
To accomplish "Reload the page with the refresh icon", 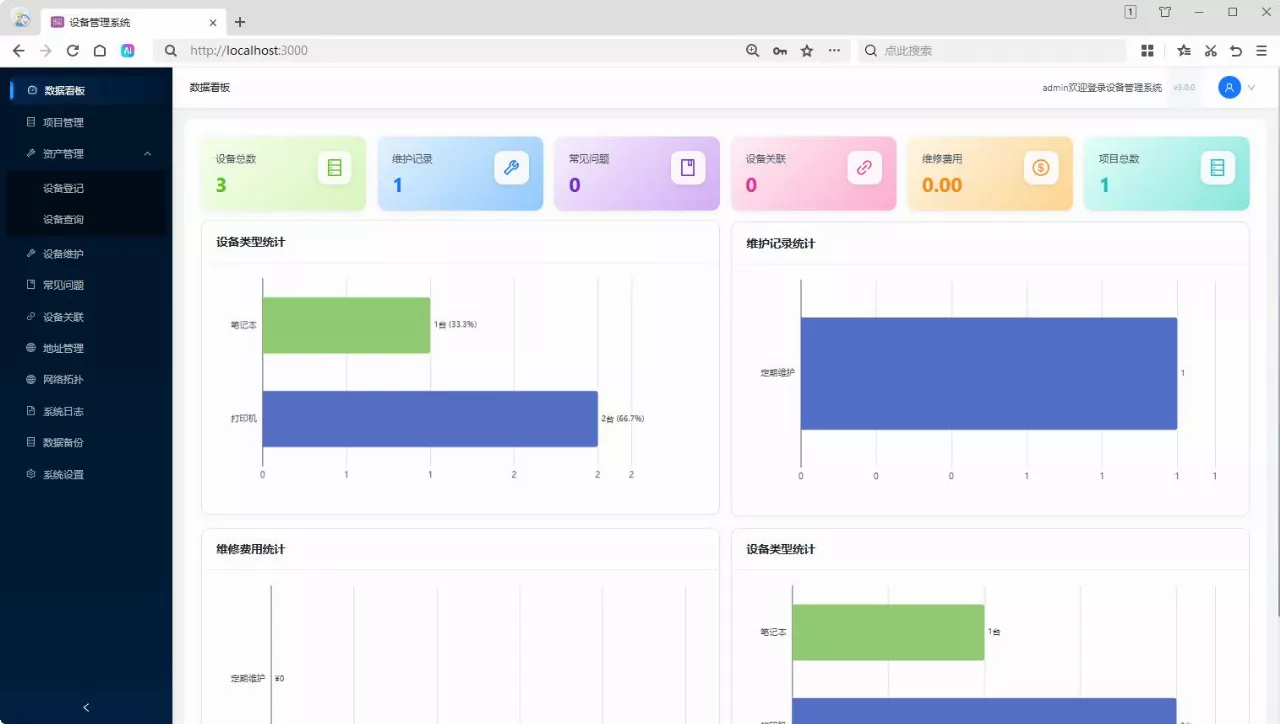I will coord(72,50).
